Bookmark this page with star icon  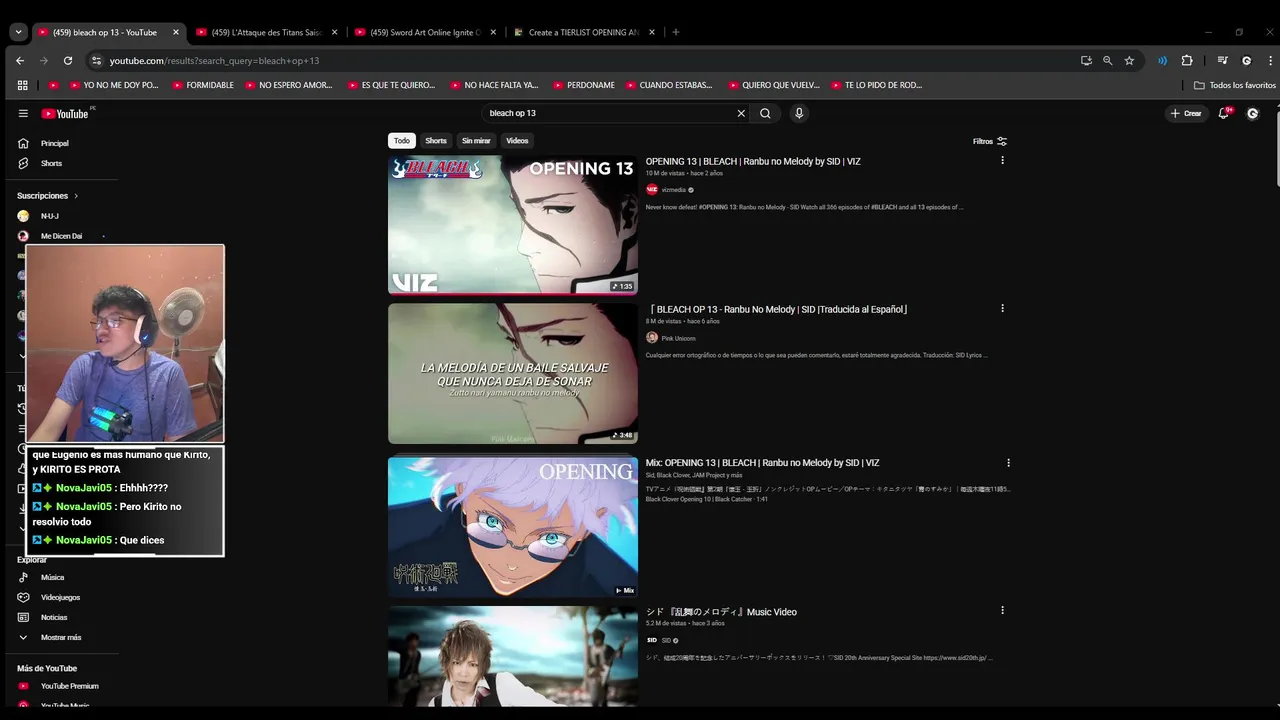click(1129, 60)
